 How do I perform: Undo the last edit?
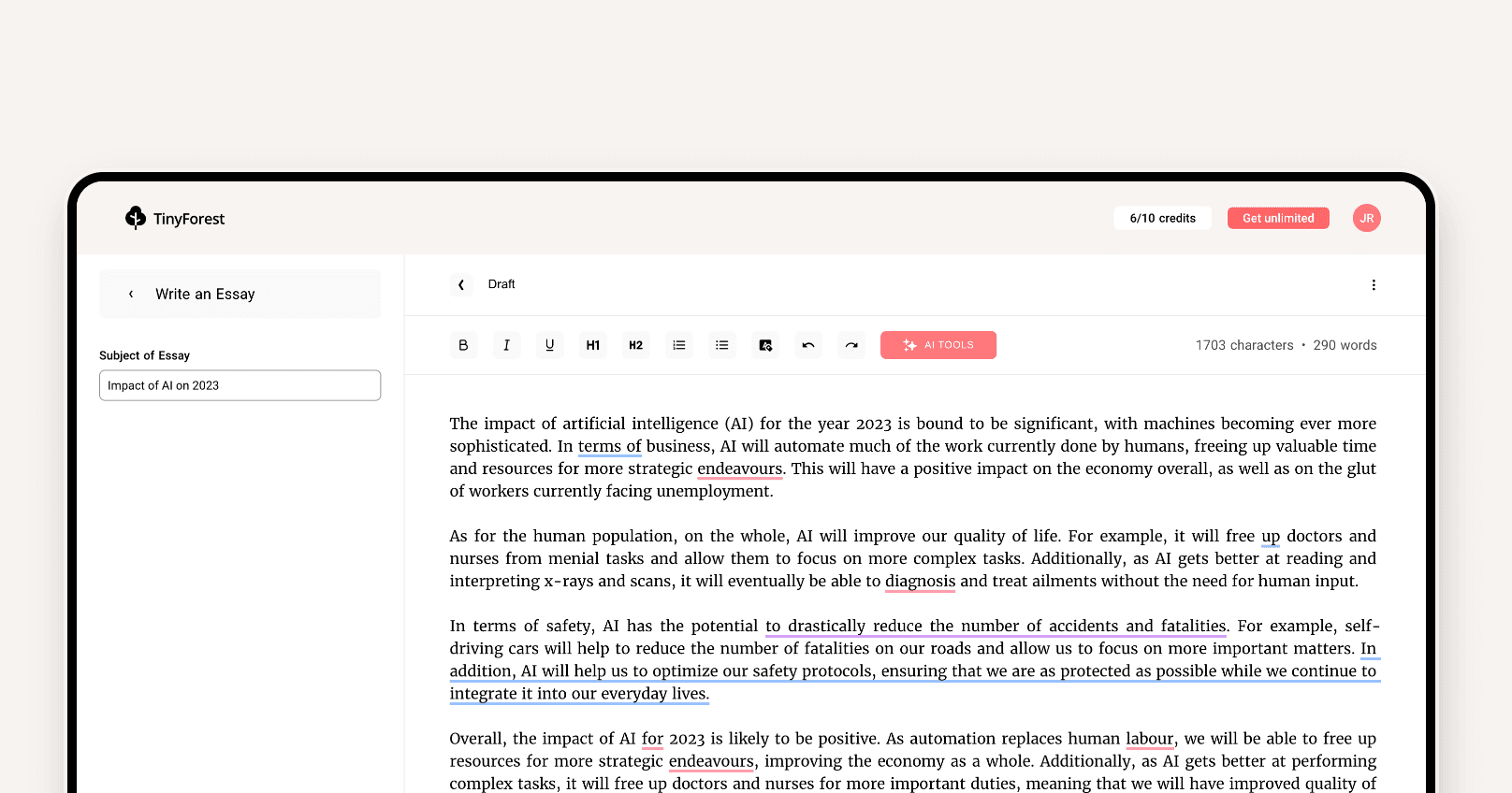tap(808, 345)
